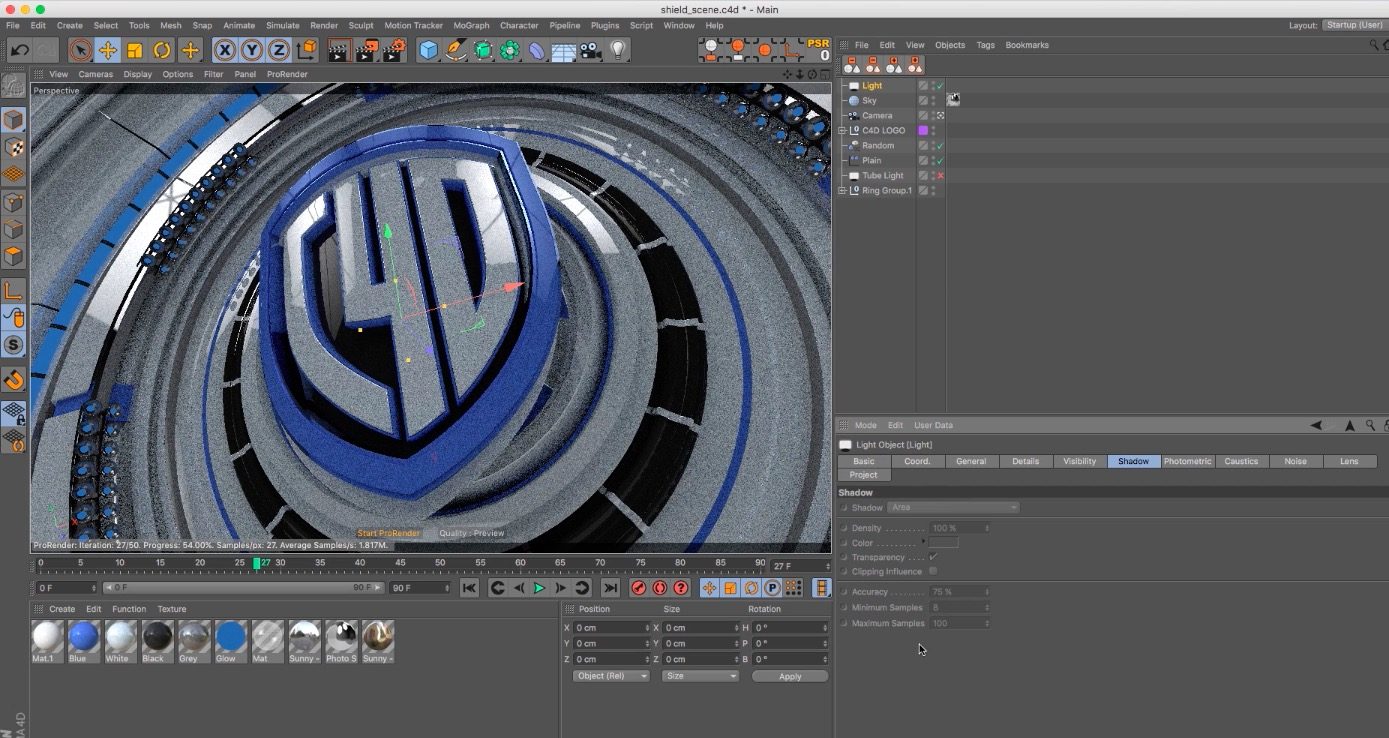Switch to the Photometric tab
1389x738 pixels.
(1187, 461)
